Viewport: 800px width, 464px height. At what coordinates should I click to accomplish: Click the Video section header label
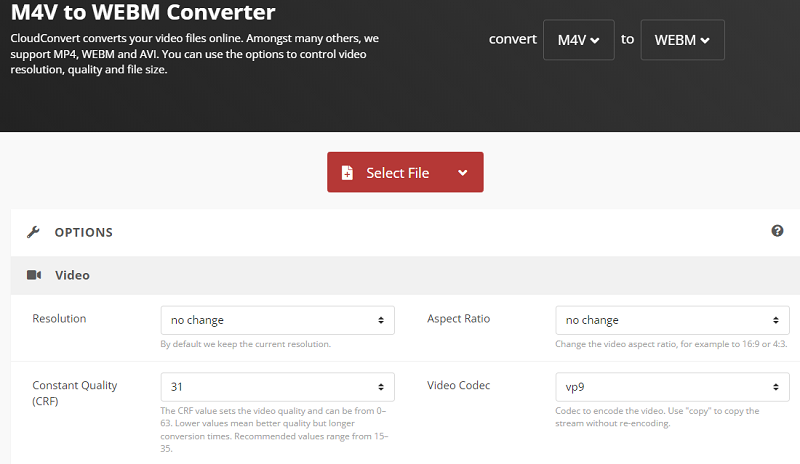point(72,275)
